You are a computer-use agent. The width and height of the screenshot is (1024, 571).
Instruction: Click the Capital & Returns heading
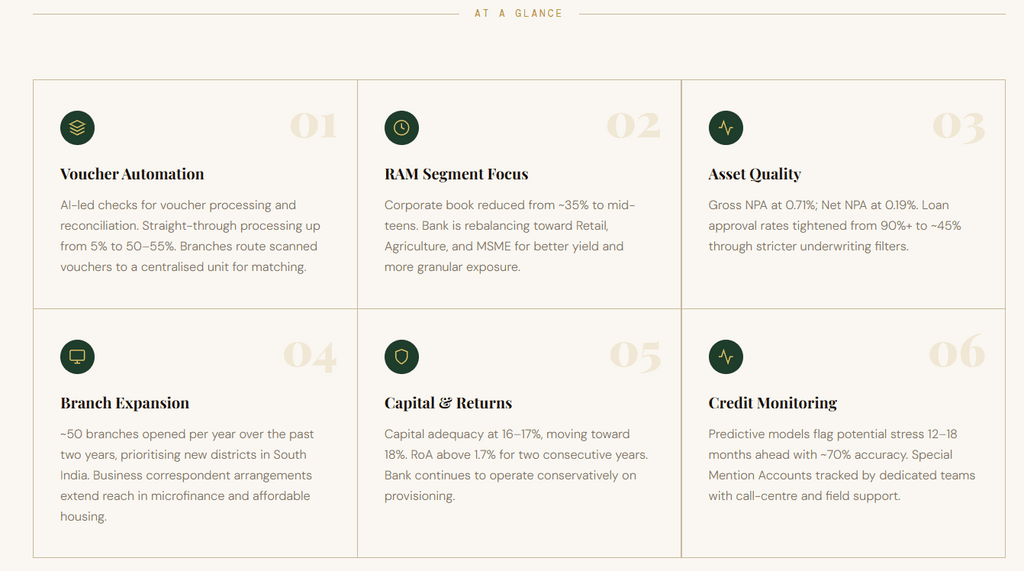coord(448,403)
